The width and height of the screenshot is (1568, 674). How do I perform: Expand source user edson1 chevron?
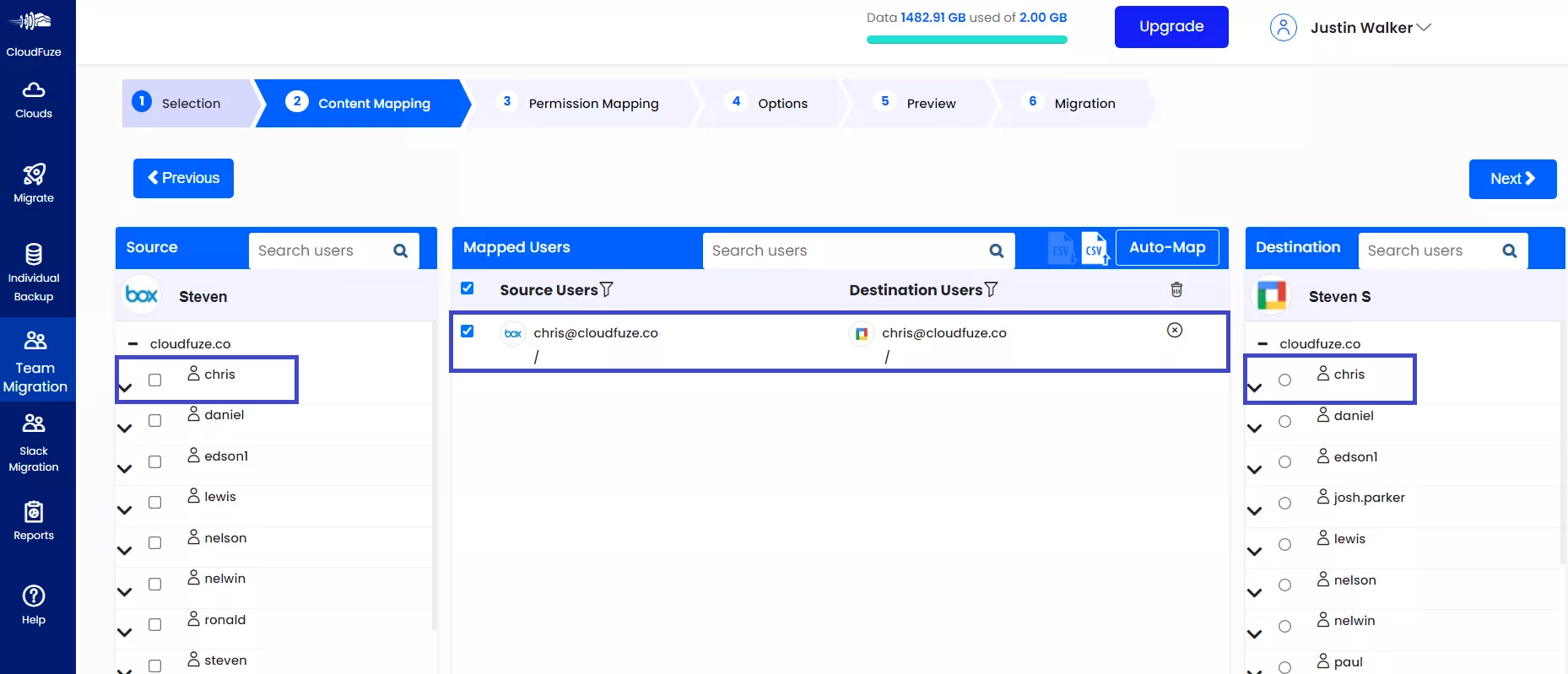coord(125,469)
